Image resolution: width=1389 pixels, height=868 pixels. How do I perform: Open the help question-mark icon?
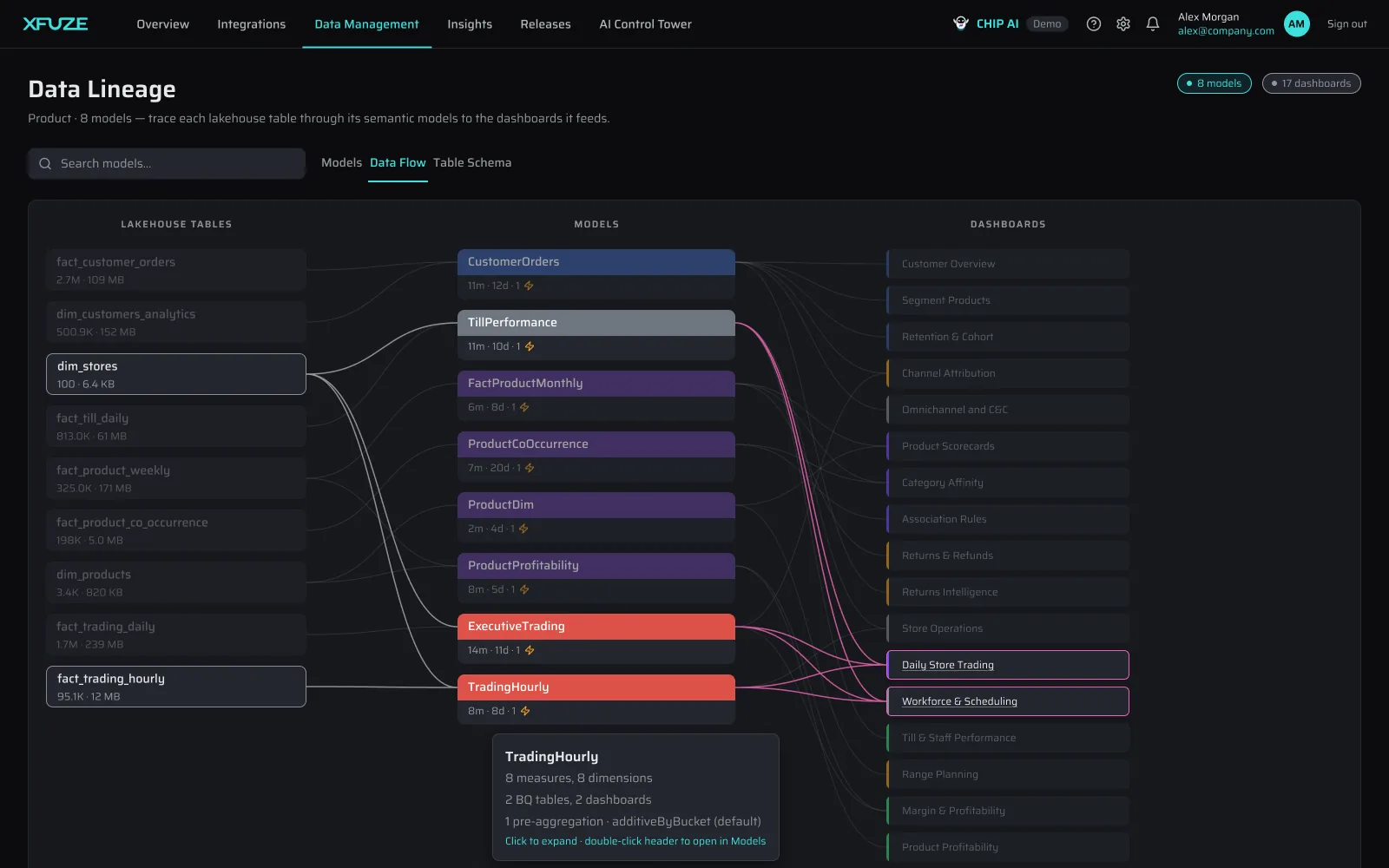coord(1094,24)
